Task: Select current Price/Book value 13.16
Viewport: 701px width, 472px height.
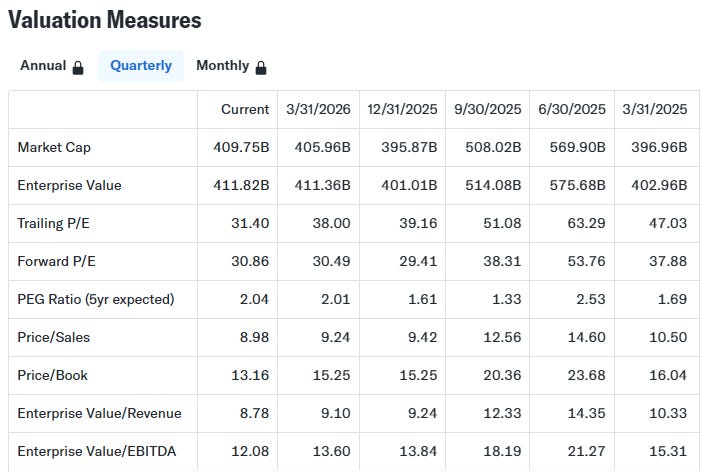Action: tap(250, 375)
